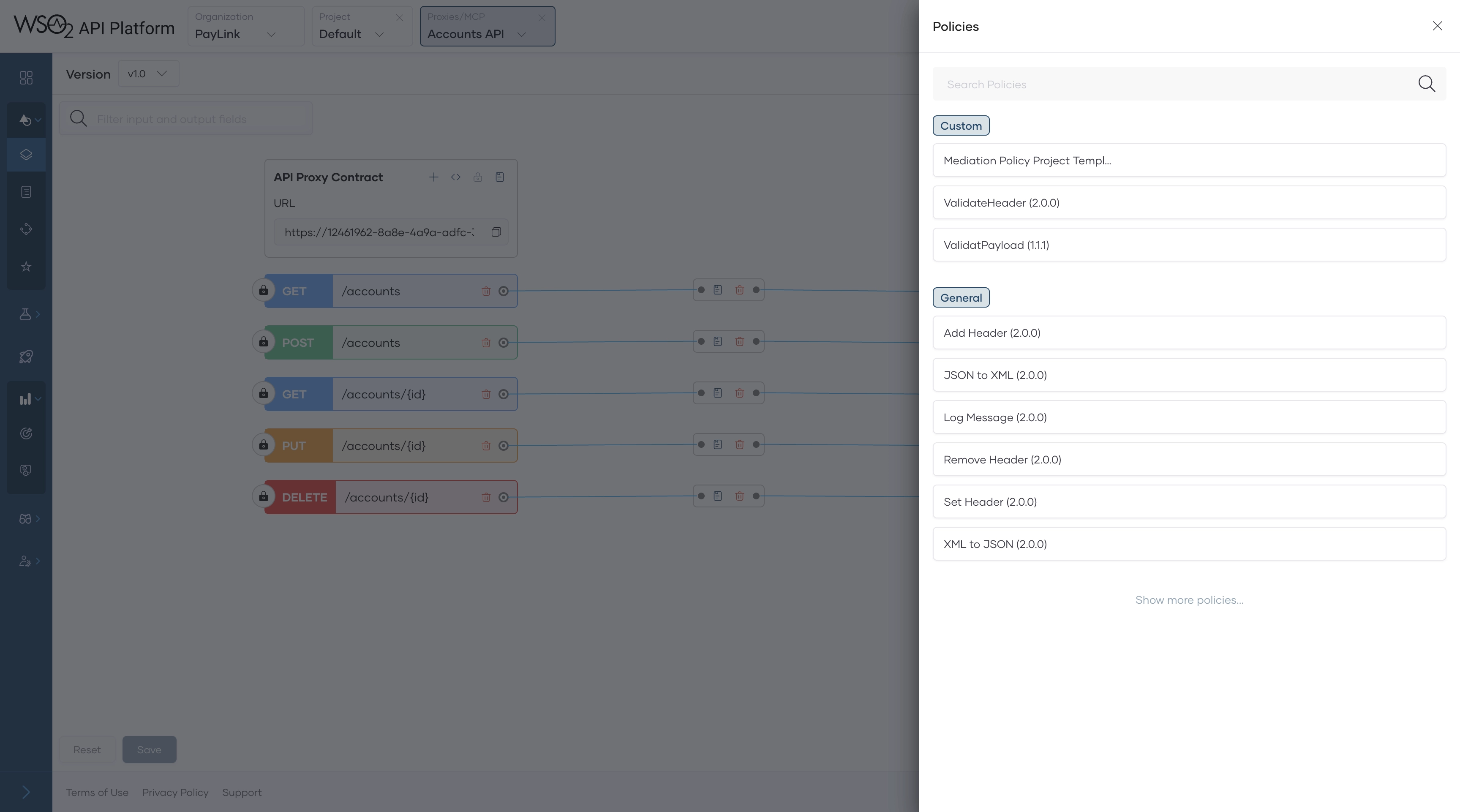Add a new resource with the plus icon
Screen dimensions: 1460x812
[433, 177]
